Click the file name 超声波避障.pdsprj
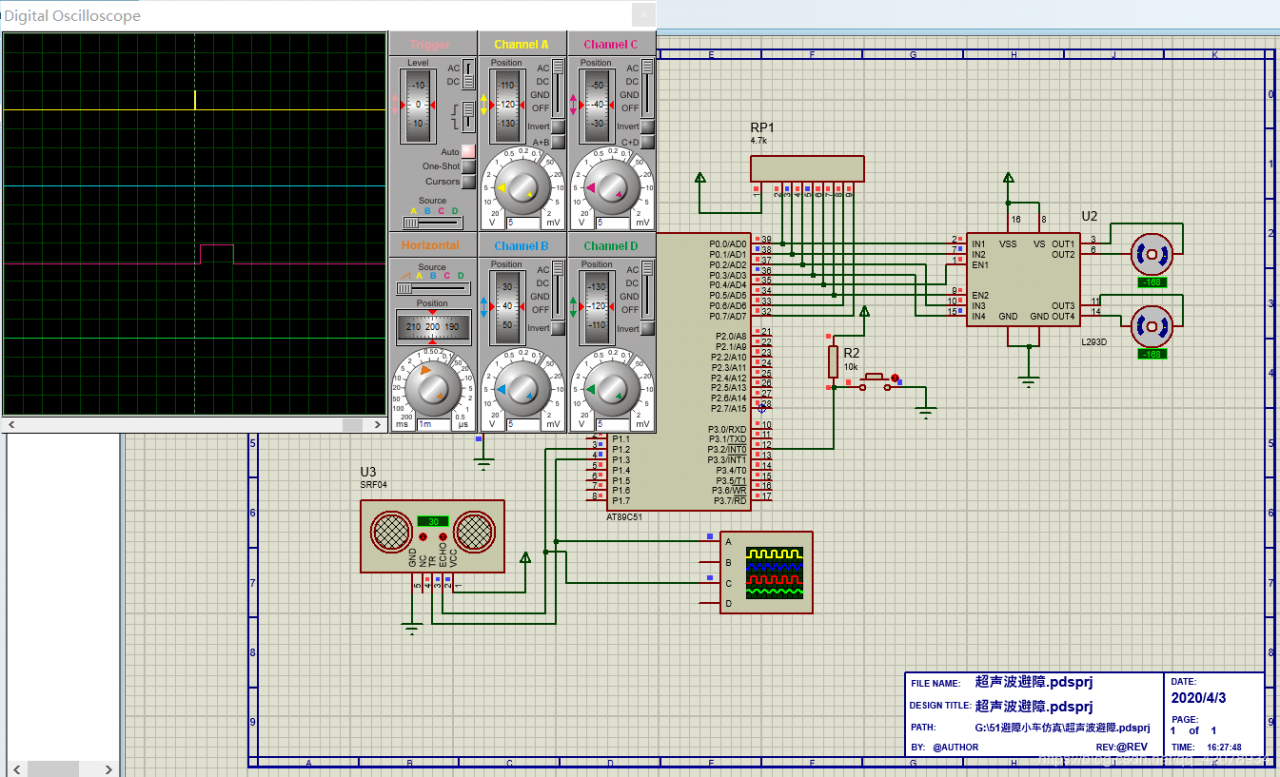1280x777 pixels. click(1034, 683)
